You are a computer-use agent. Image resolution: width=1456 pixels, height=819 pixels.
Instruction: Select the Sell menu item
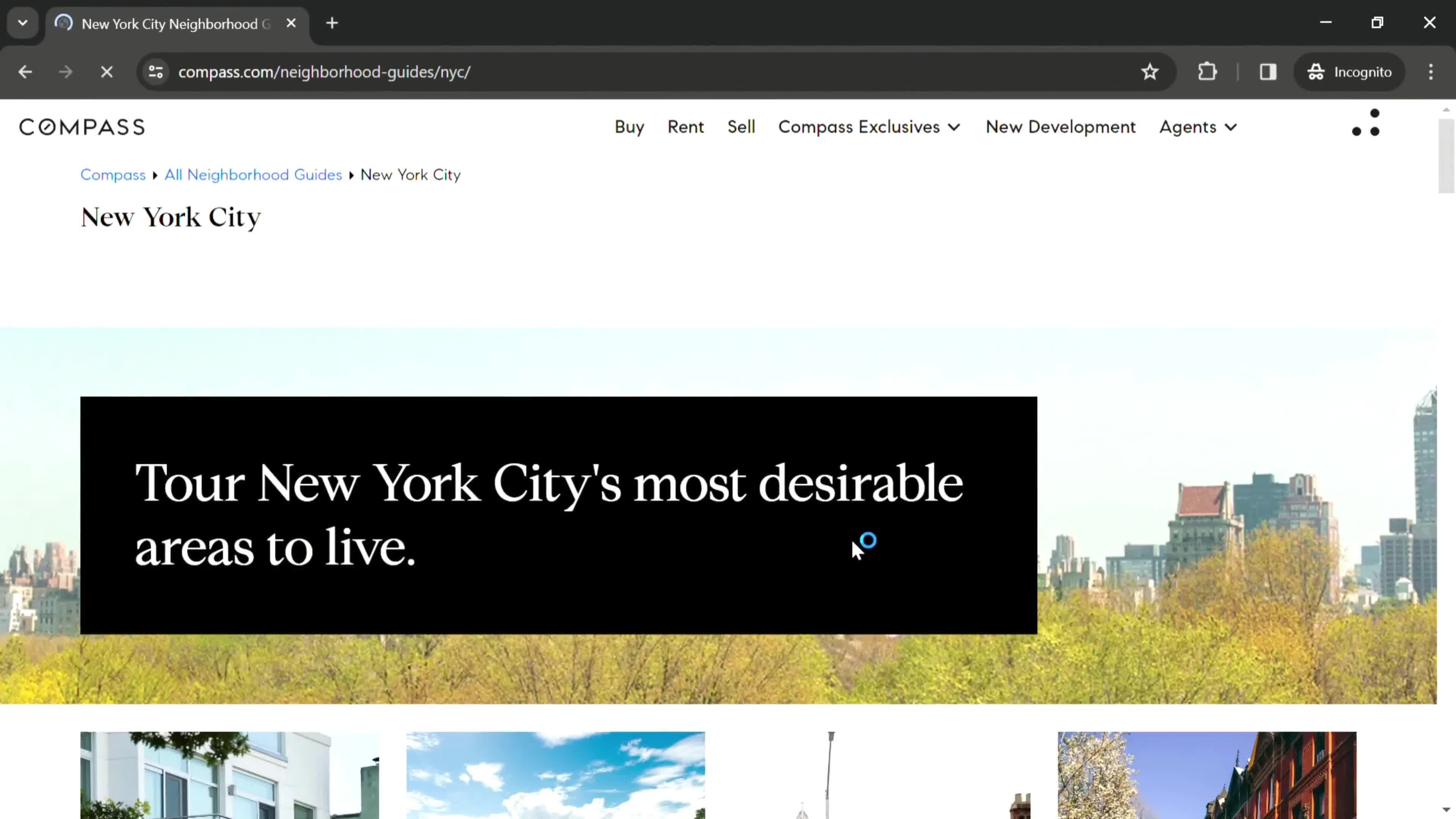click(740, 127)
